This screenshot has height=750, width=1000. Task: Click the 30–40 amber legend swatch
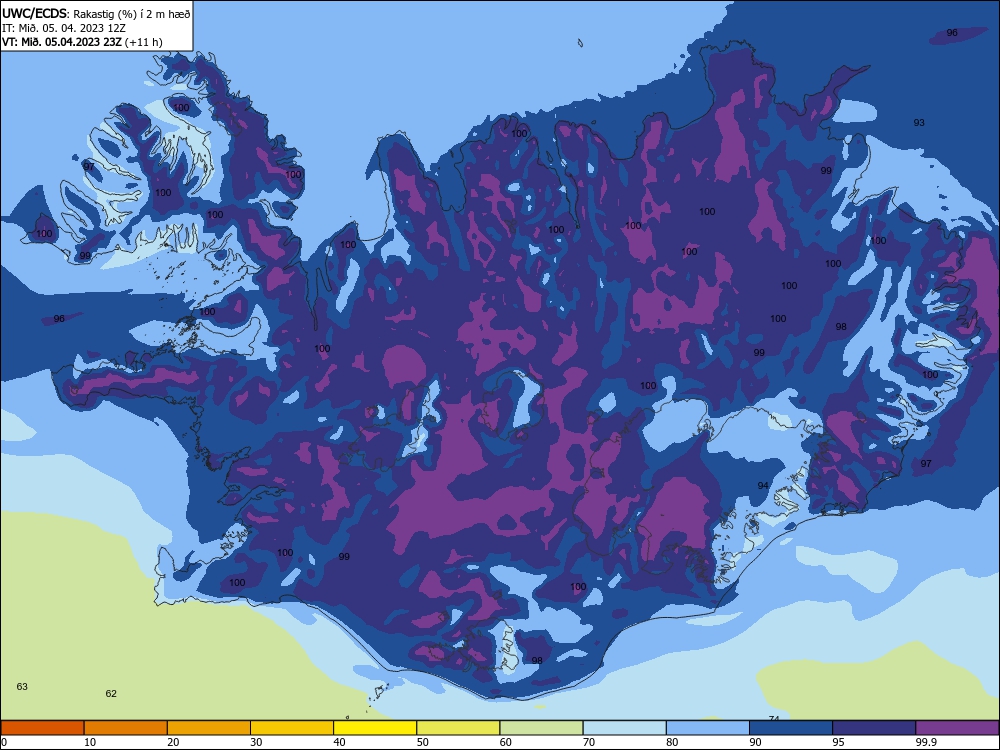292,728
